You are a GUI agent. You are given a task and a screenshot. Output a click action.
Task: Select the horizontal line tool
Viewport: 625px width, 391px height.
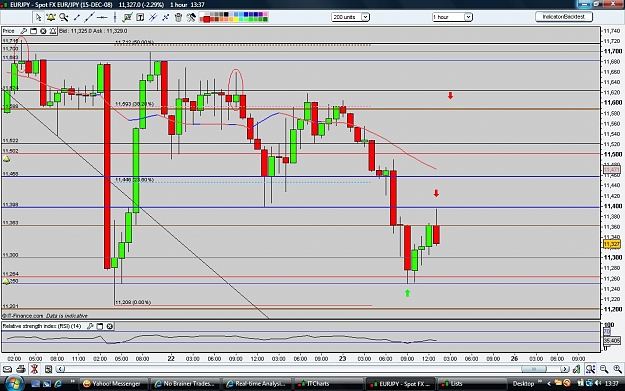click(102, 17)
